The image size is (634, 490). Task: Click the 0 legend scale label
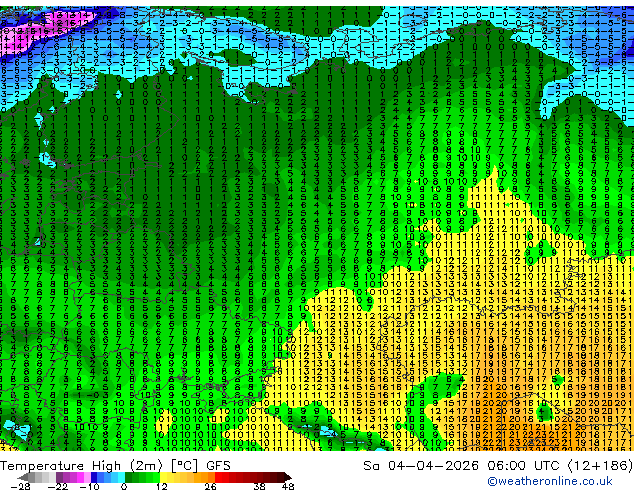pyautogui.click(x=124, y=486)
